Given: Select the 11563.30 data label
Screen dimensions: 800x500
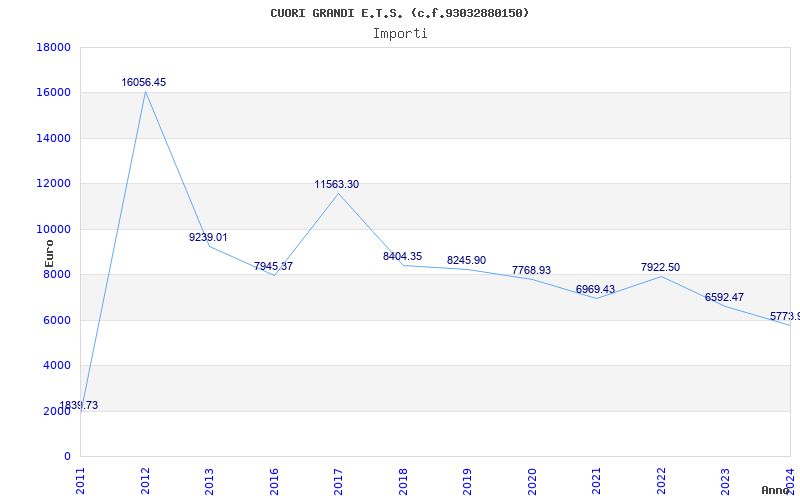Looking at the screenshot, I should (x=337, y=184).
